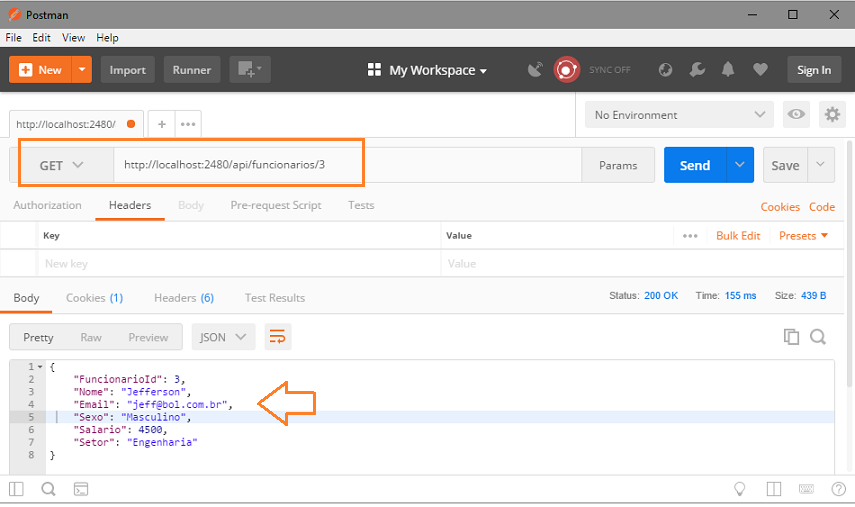Click the Bulk Edit link
This screenshot has width=855, height=507.
click(x=738, y=236)
